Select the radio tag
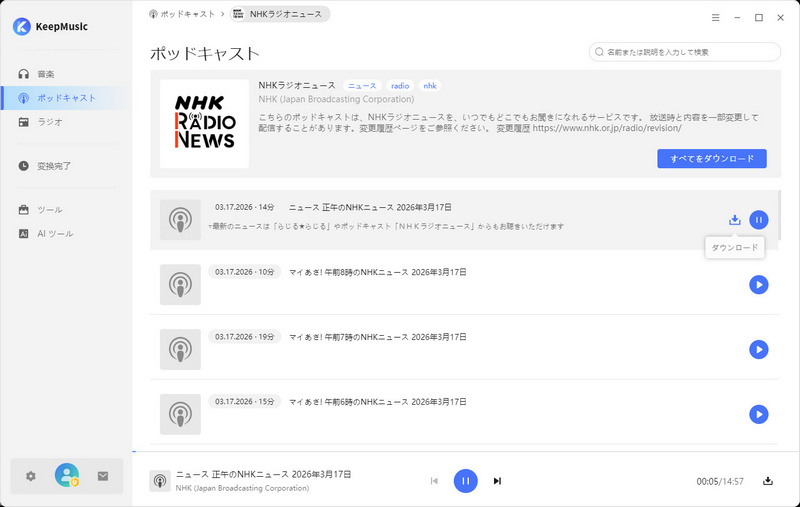Image resolution: width=800 pixels, height=507 pixels. pos(400,86)
